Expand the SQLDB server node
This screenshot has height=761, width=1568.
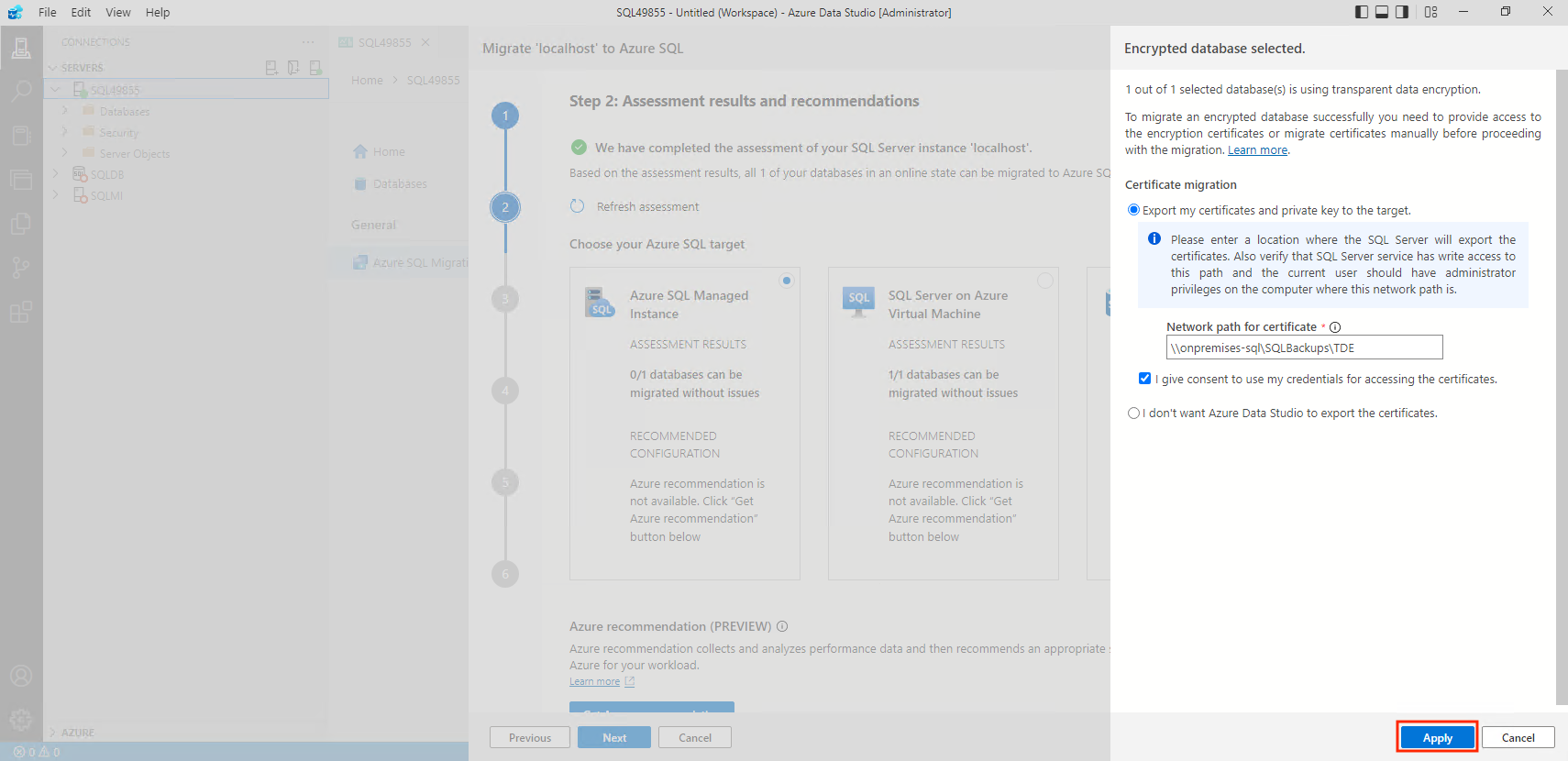coord(56,174)
